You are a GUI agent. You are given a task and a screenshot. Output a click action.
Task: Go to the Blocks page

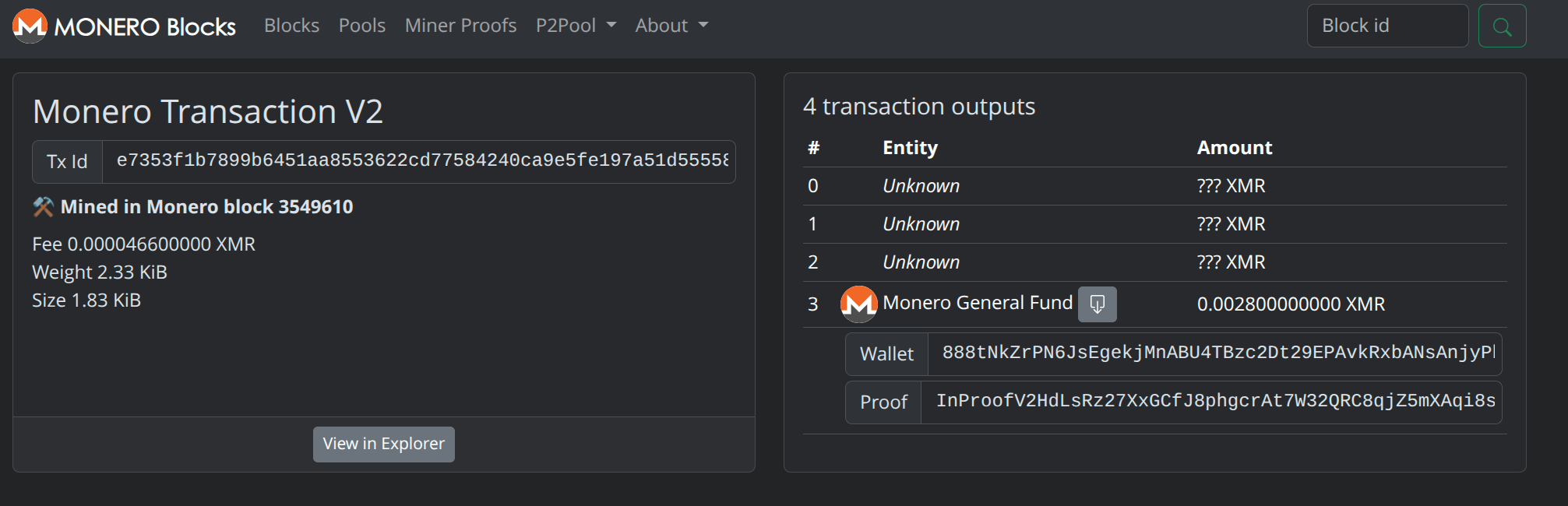[291, 26]
